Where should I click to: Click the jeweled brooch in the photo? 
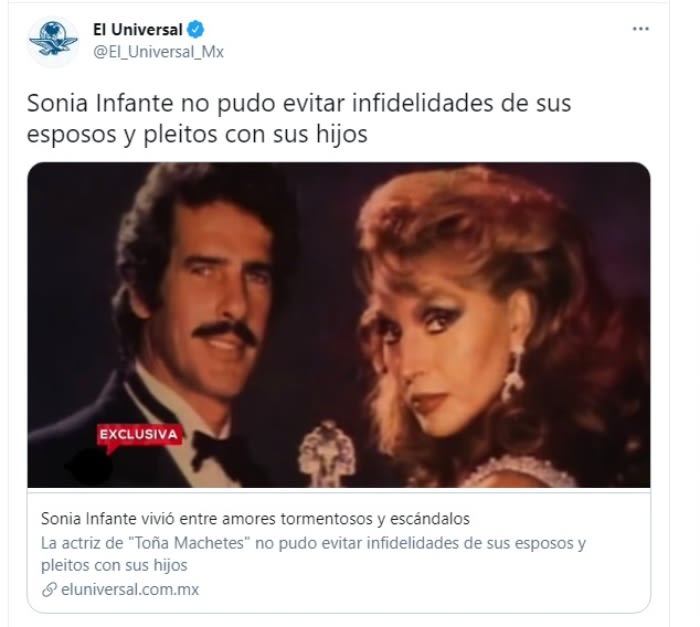tap(326, 454)
